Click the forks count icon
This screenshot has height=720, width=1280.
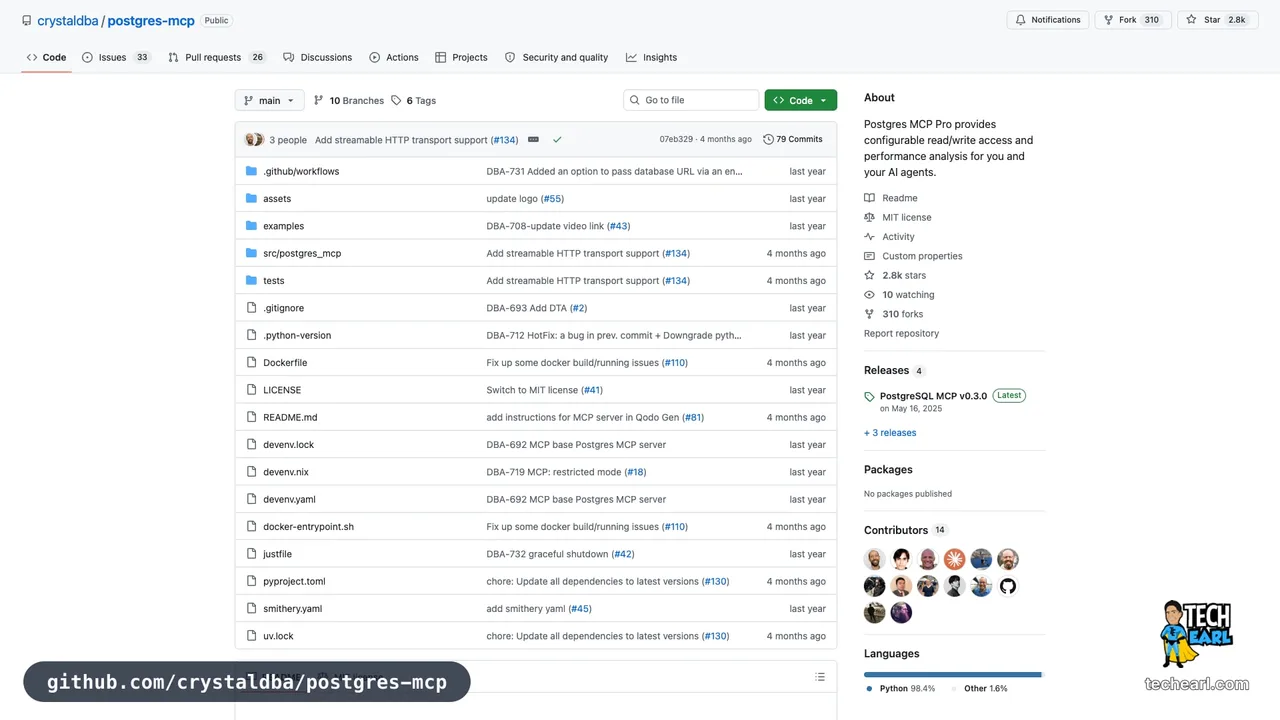coord(870,314)
